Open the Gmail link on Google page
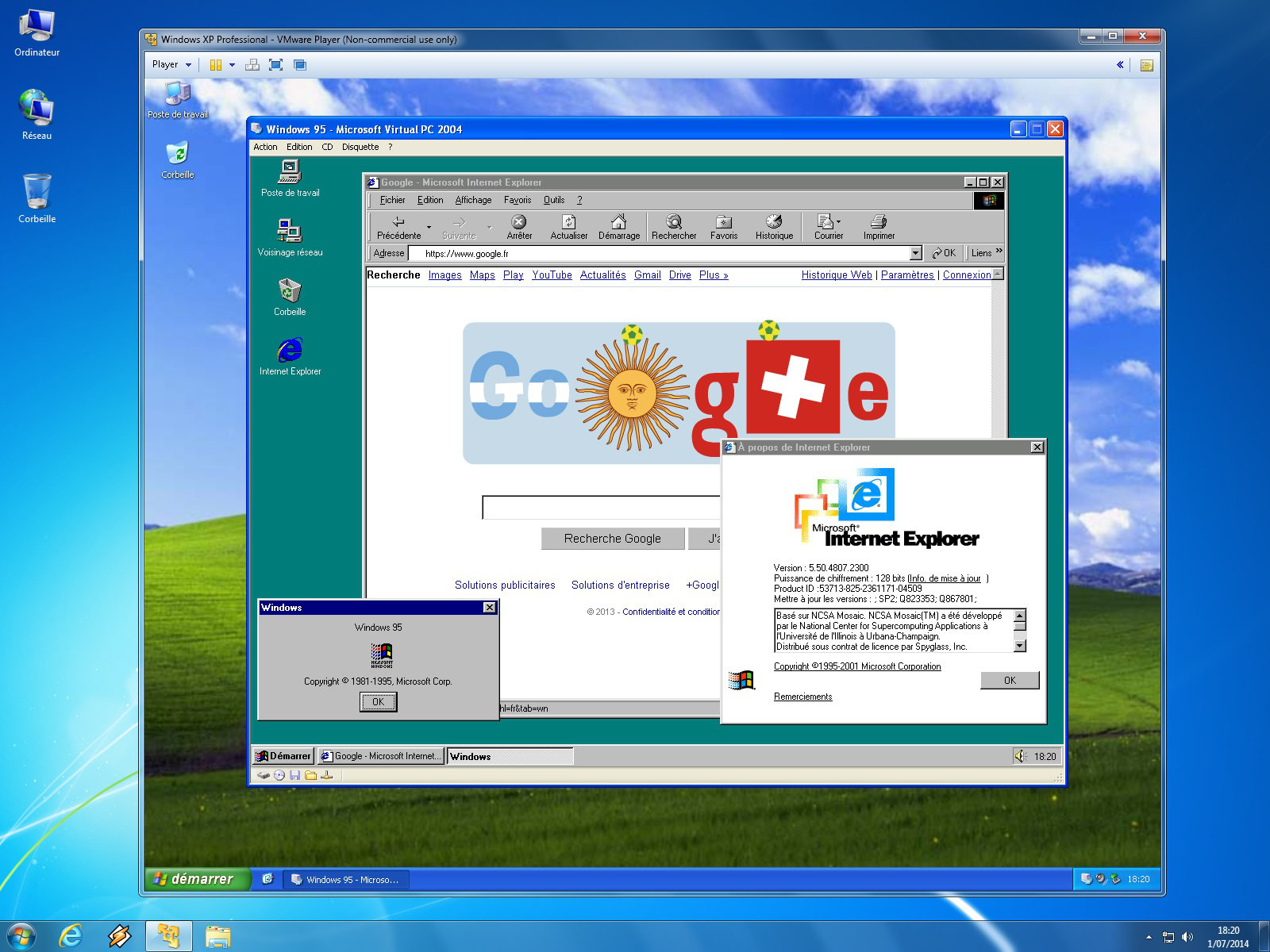Image resolution: width=1270 pixels, height=952 pixels. click(648, 275)
